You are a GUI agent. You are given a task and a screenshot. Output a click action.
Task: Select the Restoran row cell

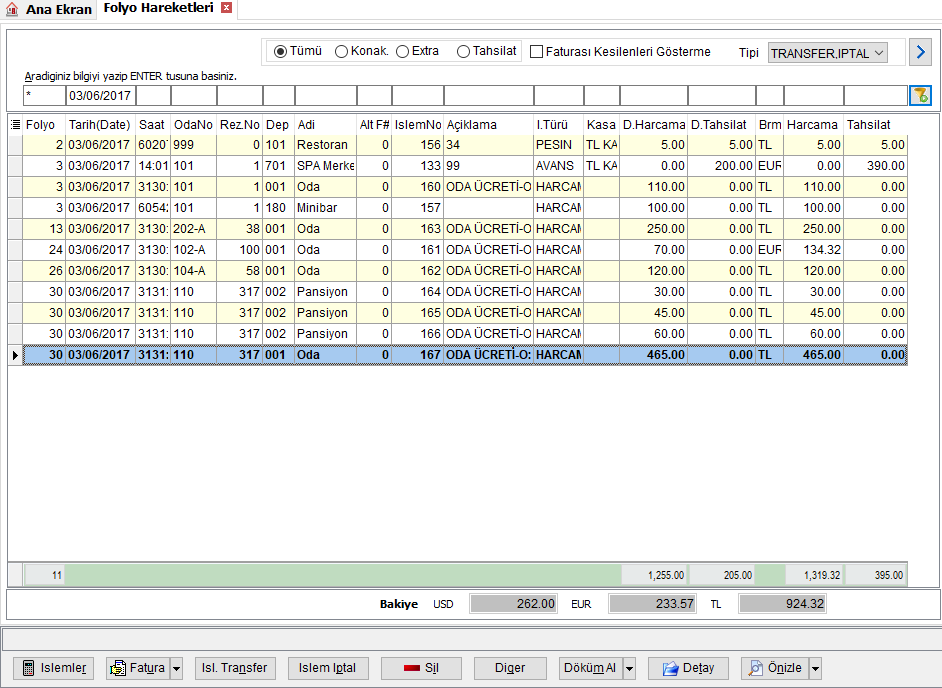tap(325, 145)
